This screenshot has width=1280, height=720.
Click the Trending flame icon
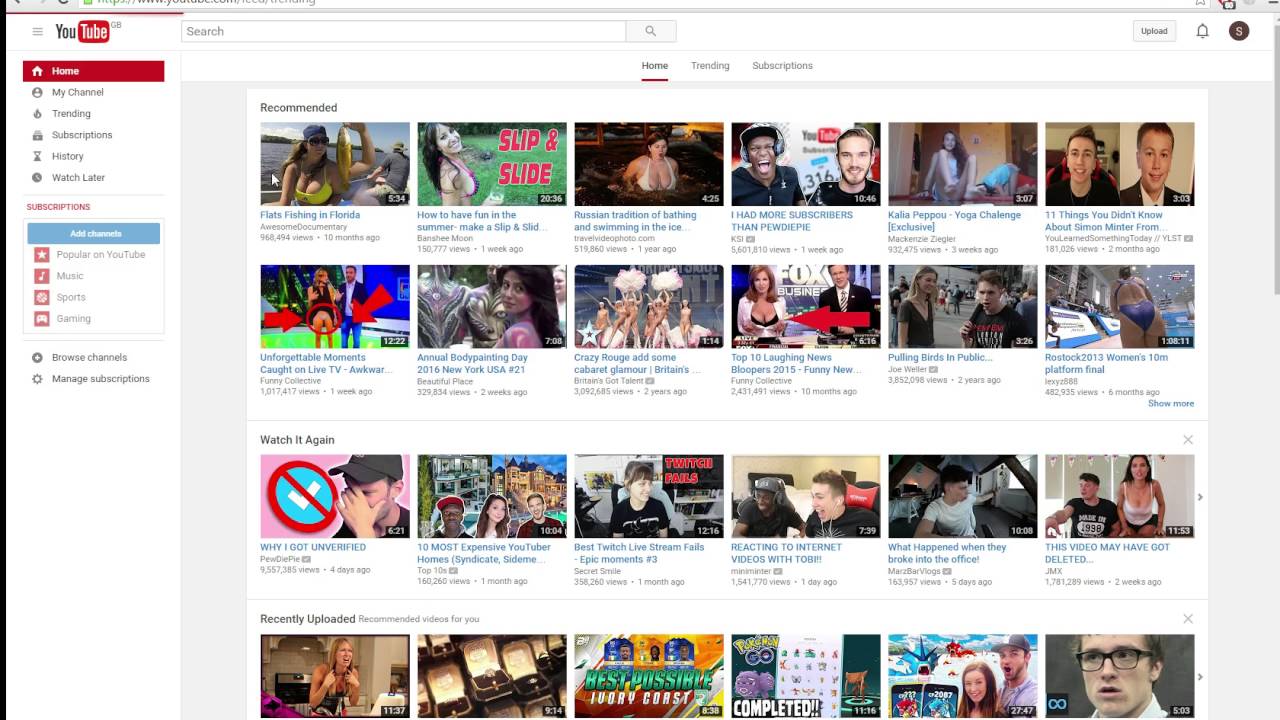point(37,114)
